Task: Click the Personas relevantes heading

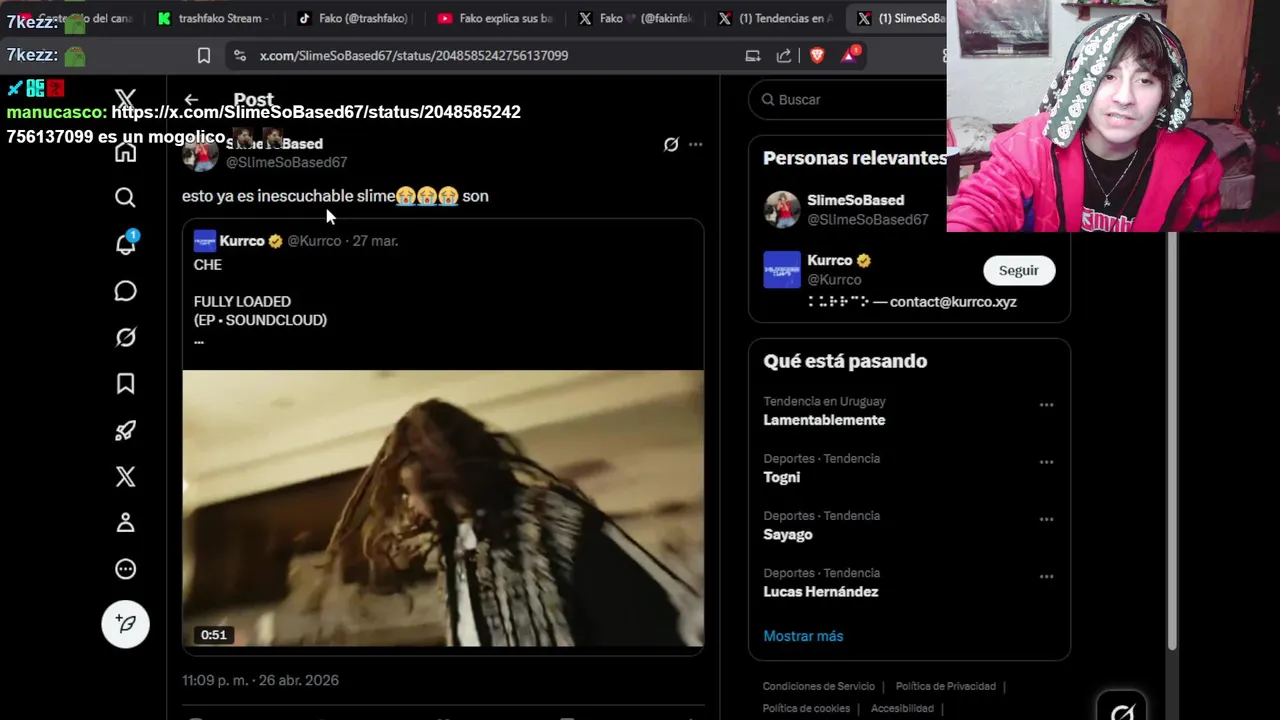Action: point(855,158)
